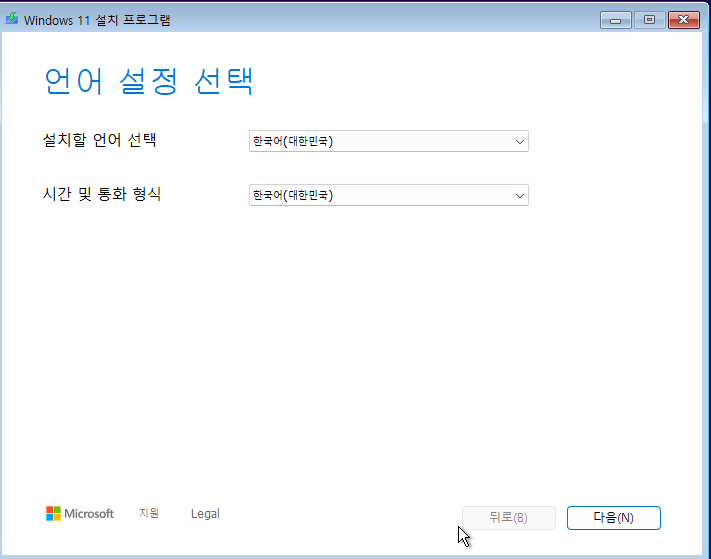Close the Windows 11 설치 프로그램 window
The width and height of the screenshot is (711, 559).
[683, 20]
